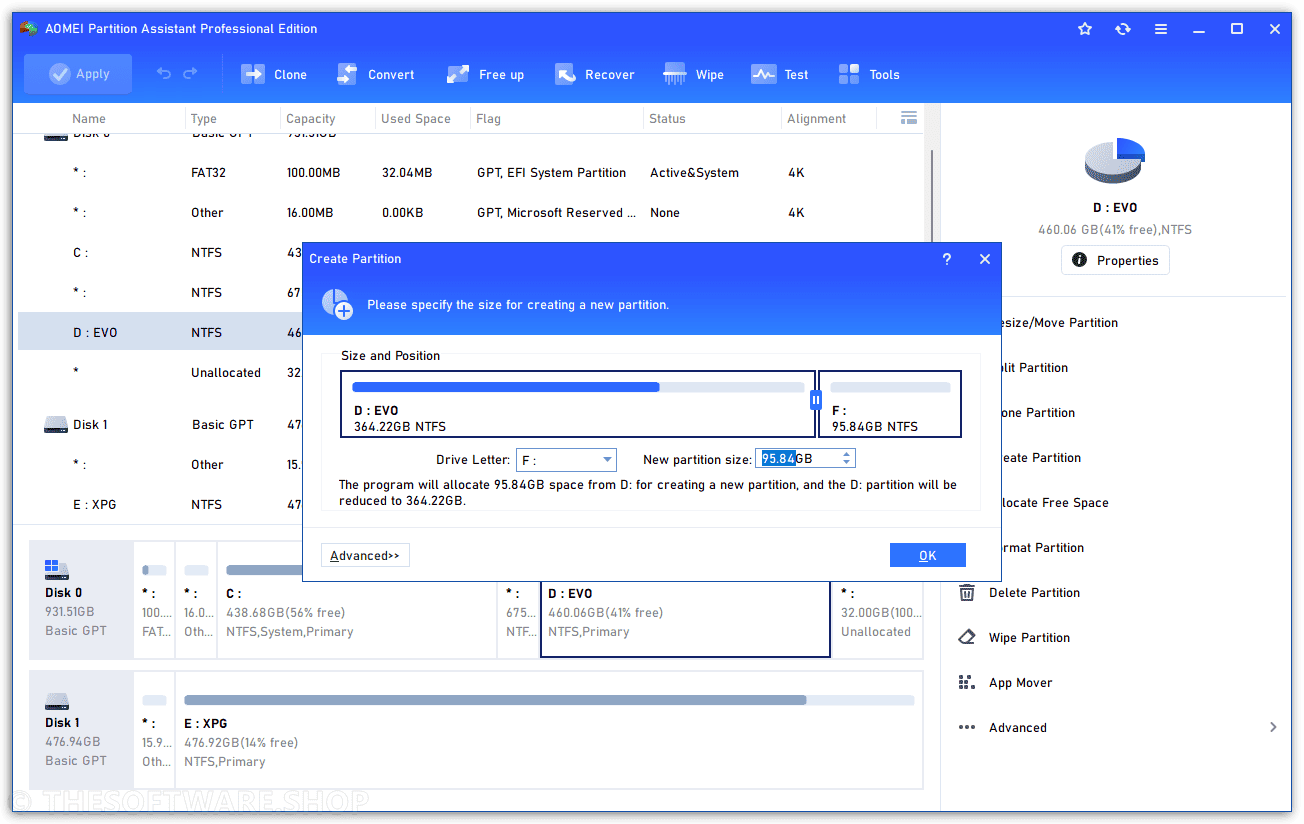The height and width of the screenshot is (824, 1304).
Task: Sort by Alignment column header
Action: point(816,118)
